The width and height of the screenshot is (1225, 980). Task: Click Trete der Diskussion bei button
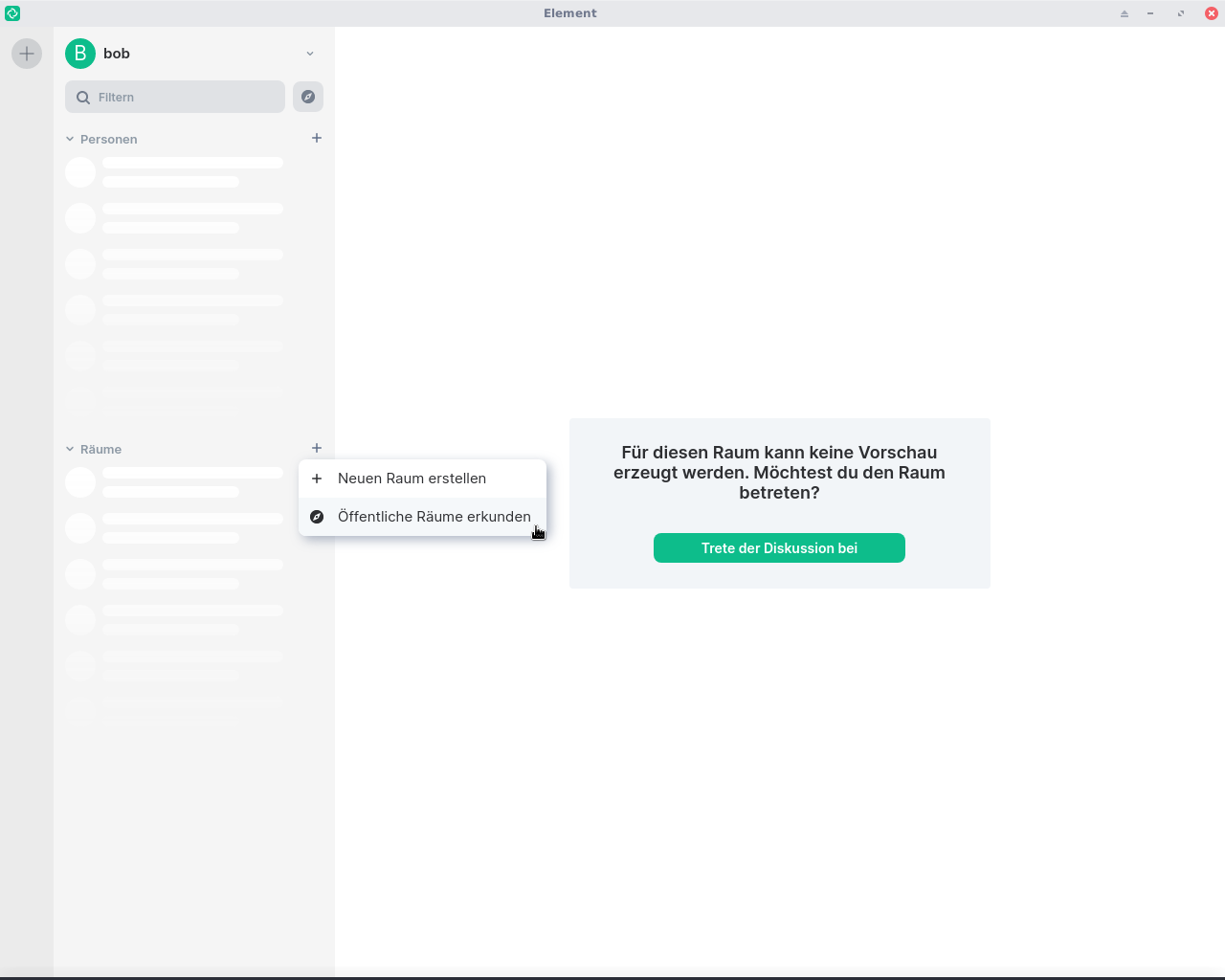(x=779, y=548)
